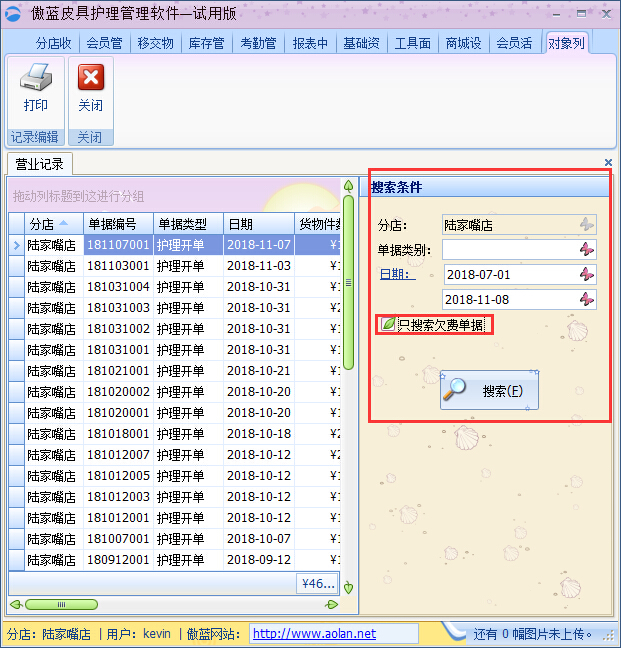621x648 pixels.
Task: Open 分店 陆家嘴店 dropdown arrow
Action: (x=586, y=225)
